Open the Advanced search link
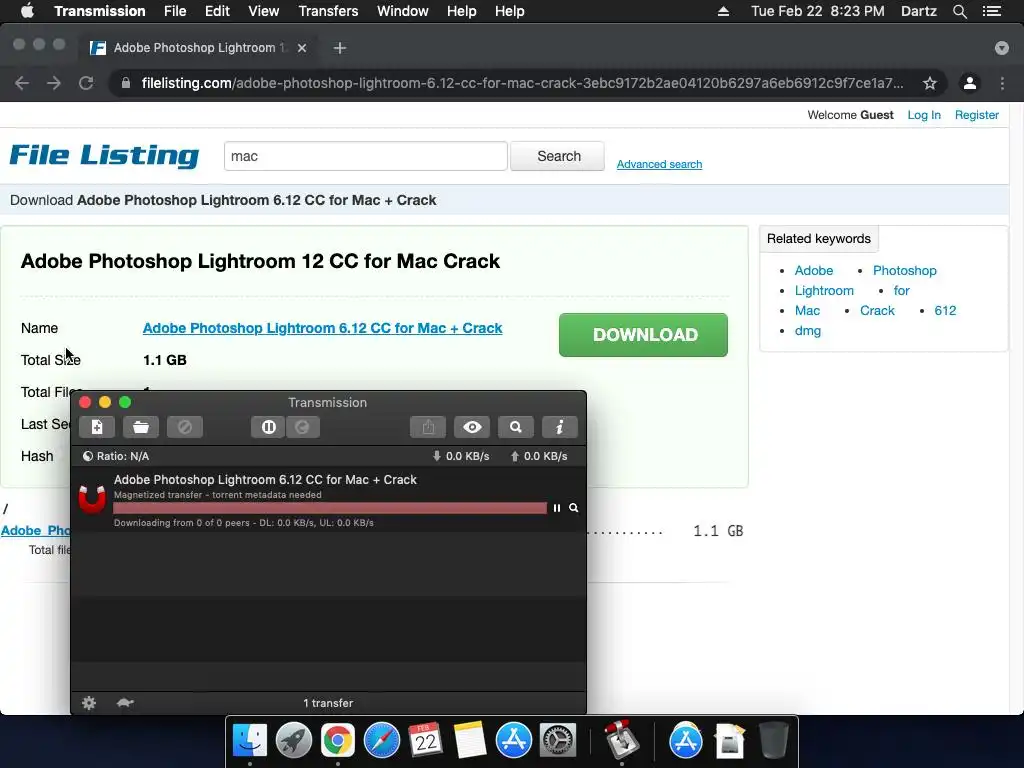1024x768 pixels. pyautogui.click(x=660, y=165)
